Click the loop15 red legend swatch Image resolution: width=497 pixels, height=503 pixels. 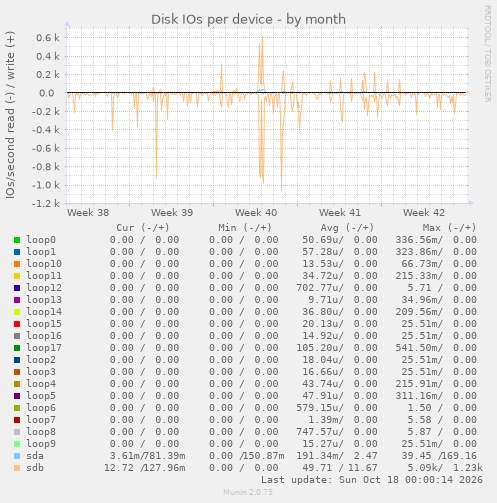tap(17, 324)
